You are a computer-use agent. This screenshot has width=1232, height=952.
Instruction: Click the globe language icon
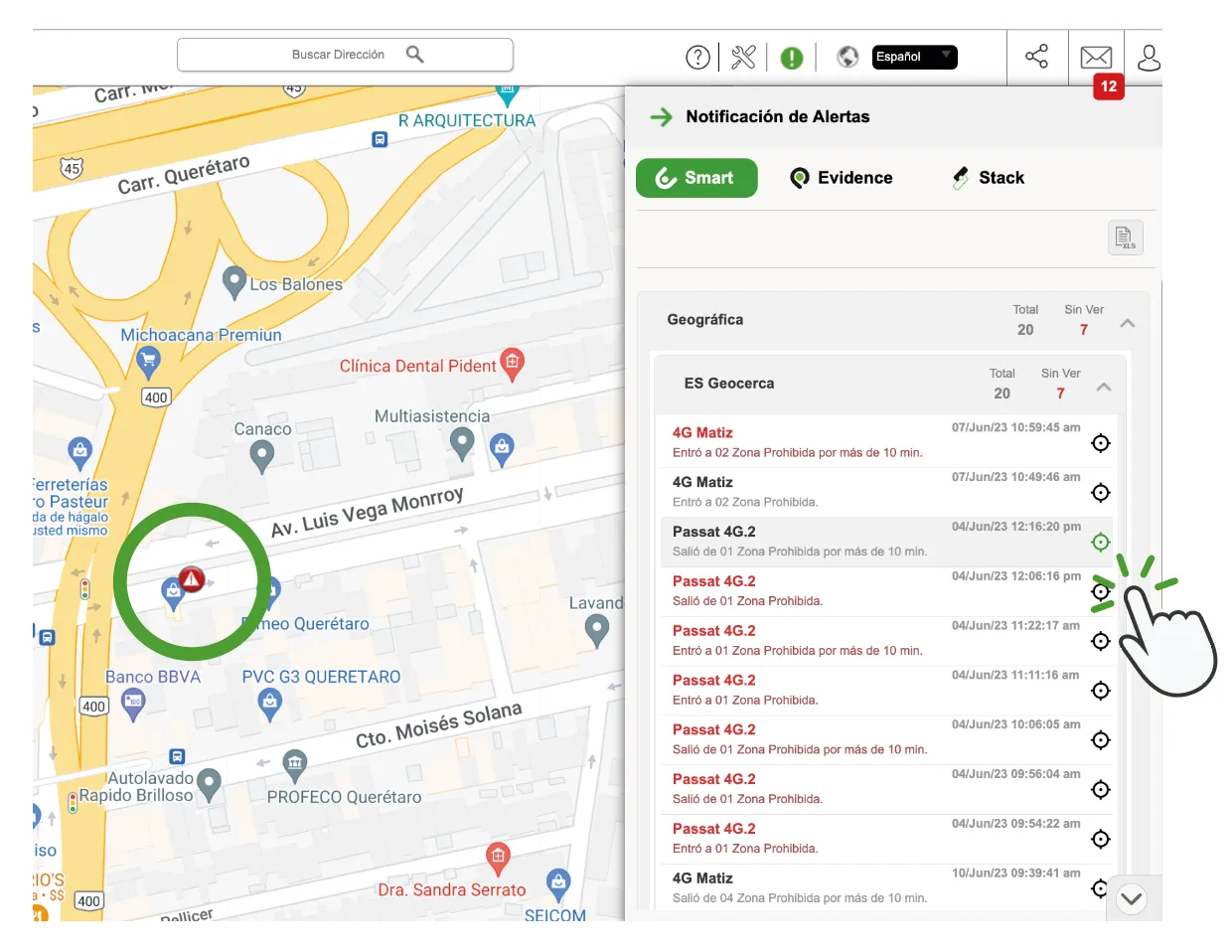(x=847, y=57)
